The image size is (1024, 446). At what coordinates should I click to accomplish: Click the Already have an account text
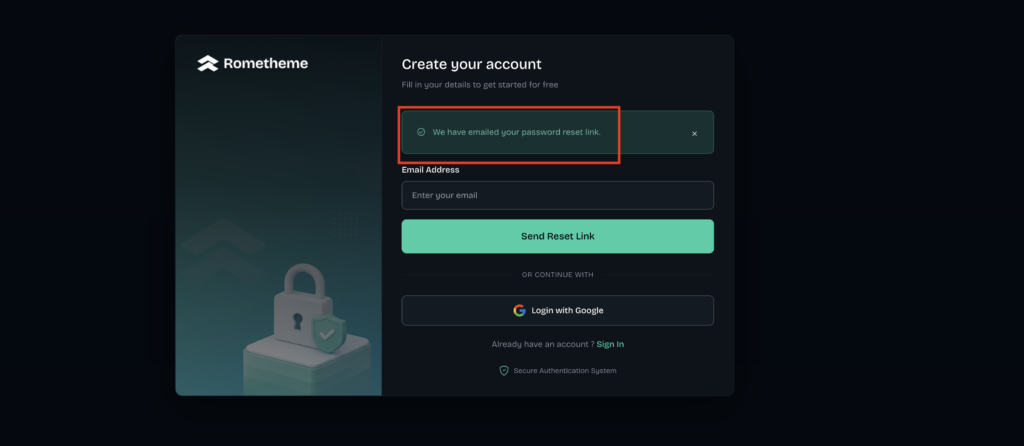click(543, 344)
